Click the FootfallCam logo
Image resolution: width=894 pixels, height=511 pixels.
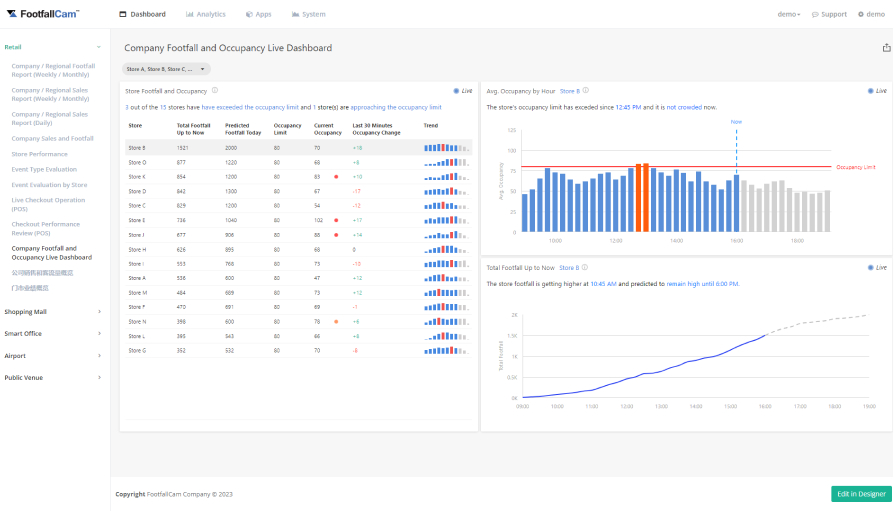pos(42,14)
